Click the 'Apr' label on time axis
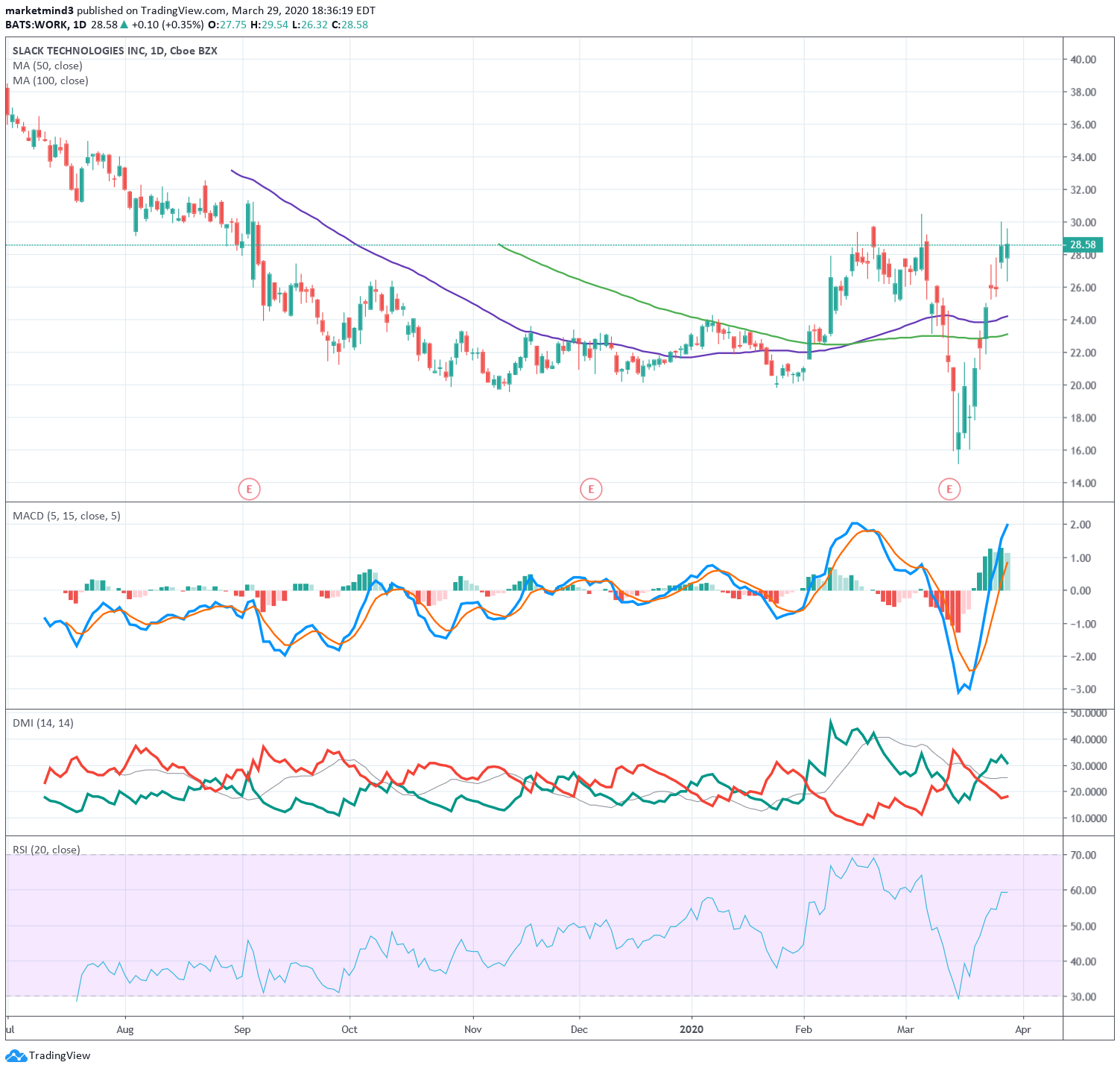This screenshot has height=1071, width=1120. coord(1023,1030)
